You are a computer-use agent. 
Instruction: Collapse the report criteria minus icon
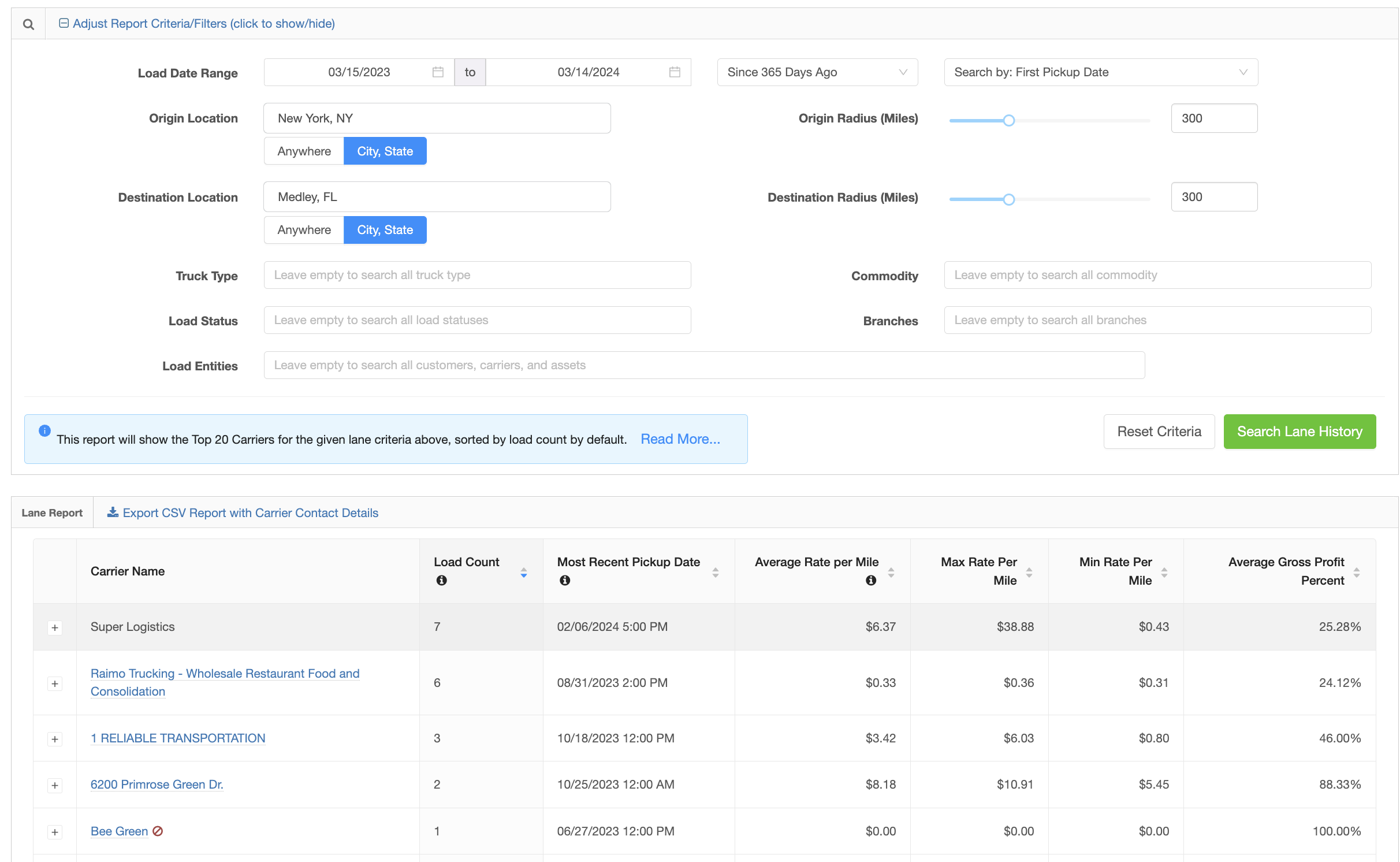tap(64, 23)
